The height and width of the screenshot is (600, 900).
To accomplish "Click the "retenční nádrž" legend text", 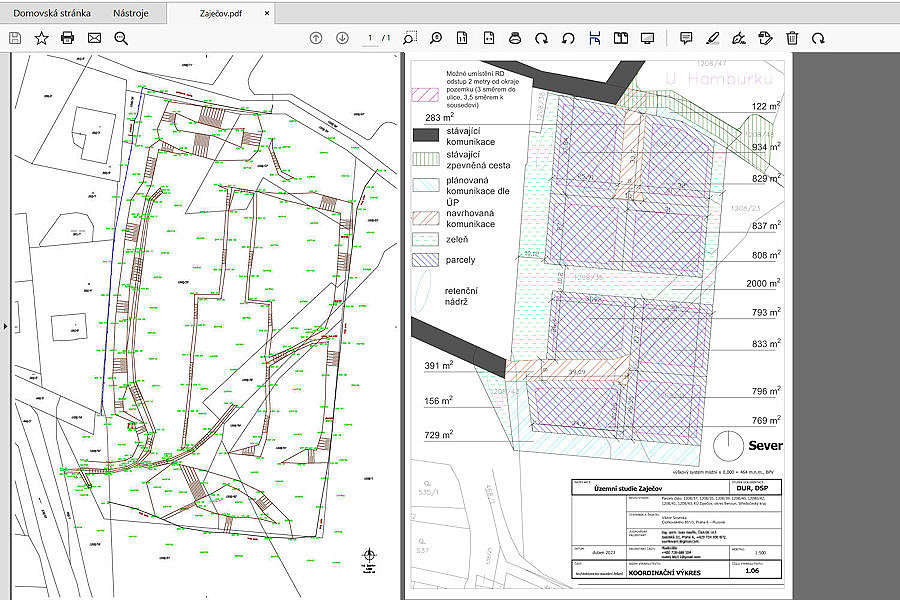I will [x=461, y=296].
